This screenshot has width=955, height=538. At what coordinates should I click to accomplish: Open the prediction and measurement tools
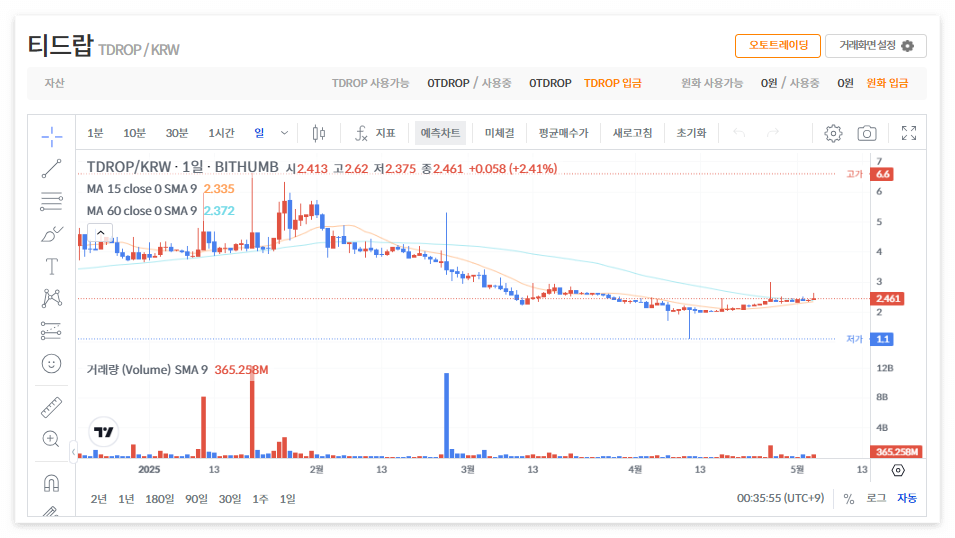[52, 331]
